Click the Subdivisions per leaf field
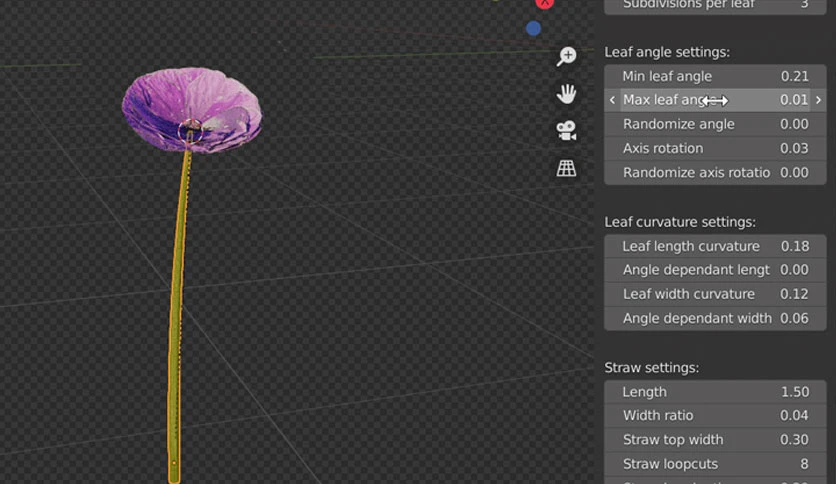This screenshot has height=484, width=836. pyautogui.click(x=715, y=5)
